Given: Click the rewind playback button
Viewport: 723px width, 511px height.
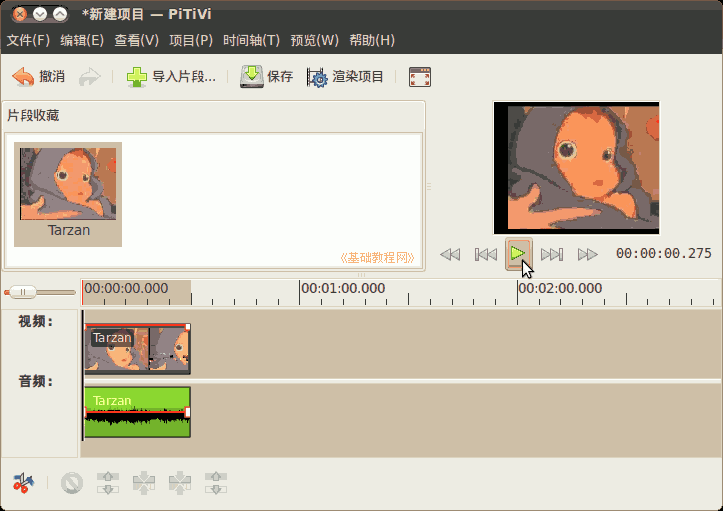Looking at the screenshot, I should coord(450,254).
